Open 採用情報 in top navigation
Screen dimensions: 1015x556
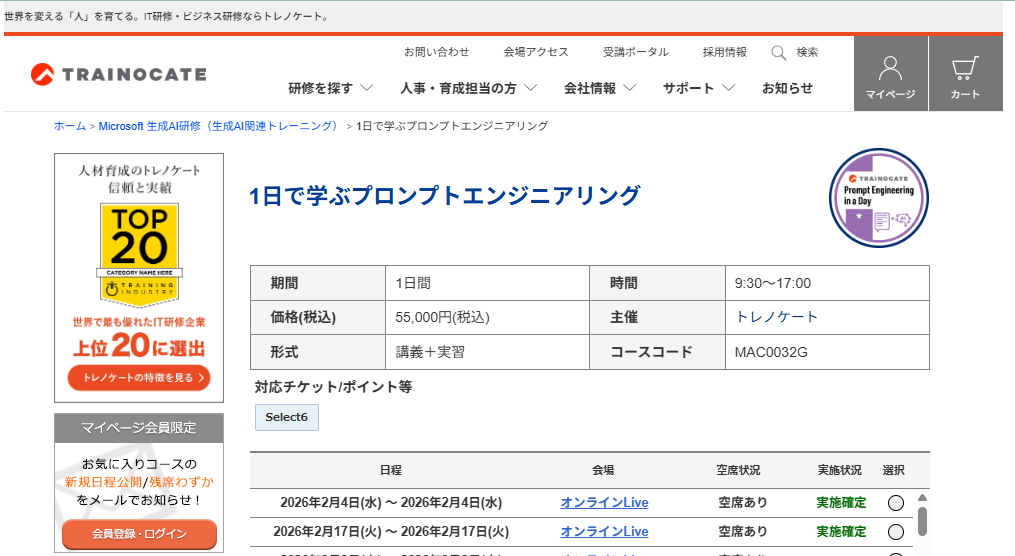pyautogui.click(x=724, y=52)
